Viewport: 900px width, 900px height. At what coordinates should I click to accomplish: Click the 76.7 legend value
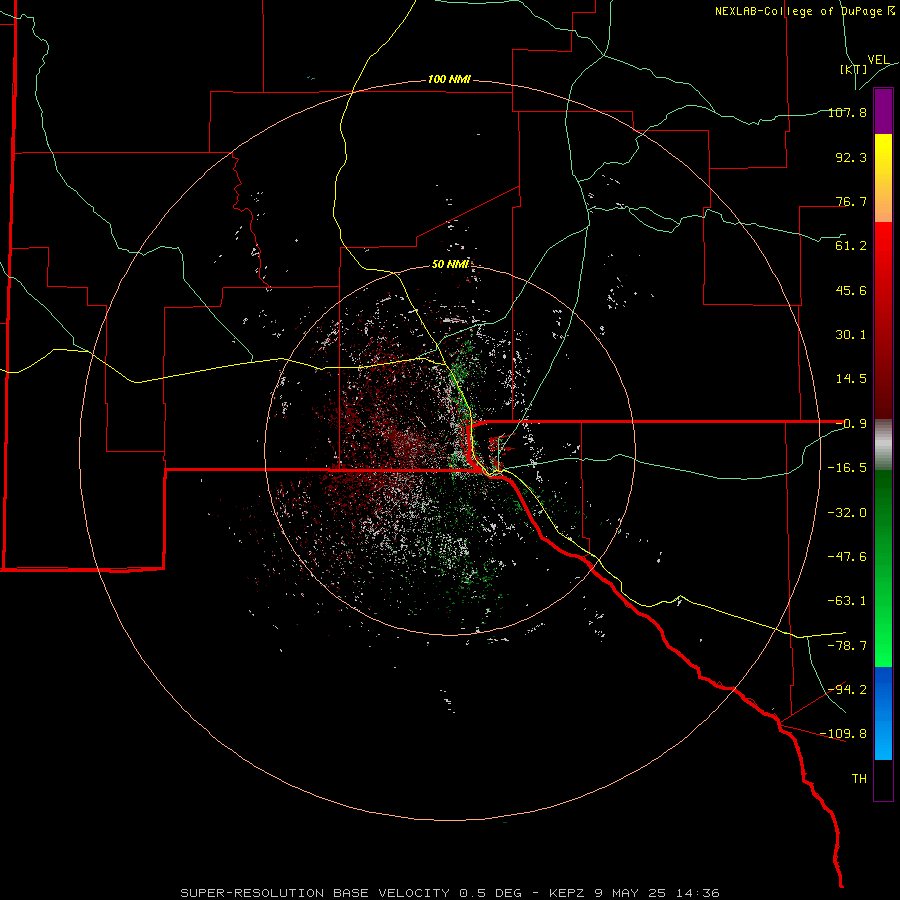tap(851, 201)
